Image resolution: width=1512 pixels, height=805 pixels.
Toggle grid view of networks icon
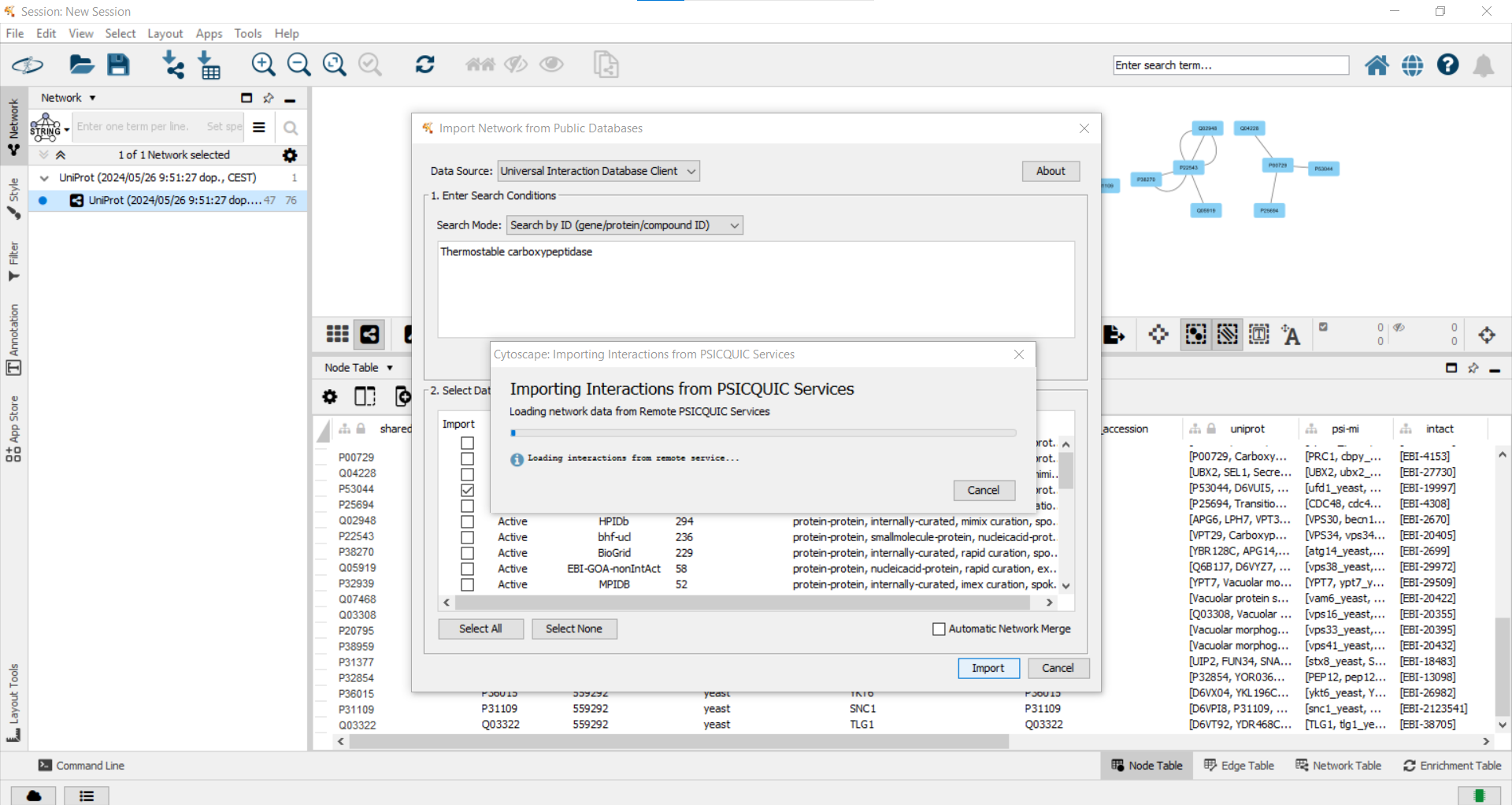(338, 334)
